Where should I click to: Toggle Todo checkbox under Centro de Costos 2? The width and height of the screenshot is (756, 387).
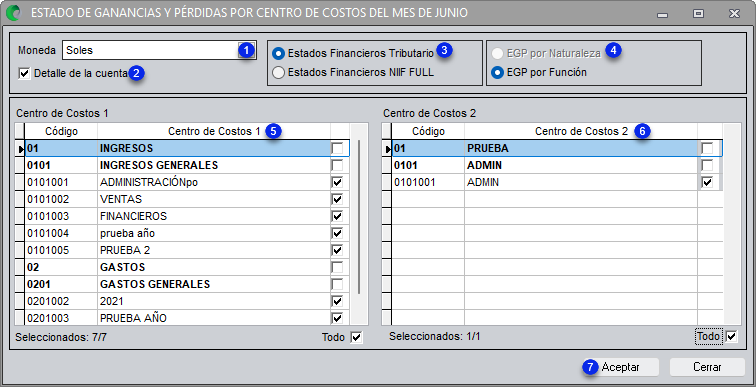731,336
